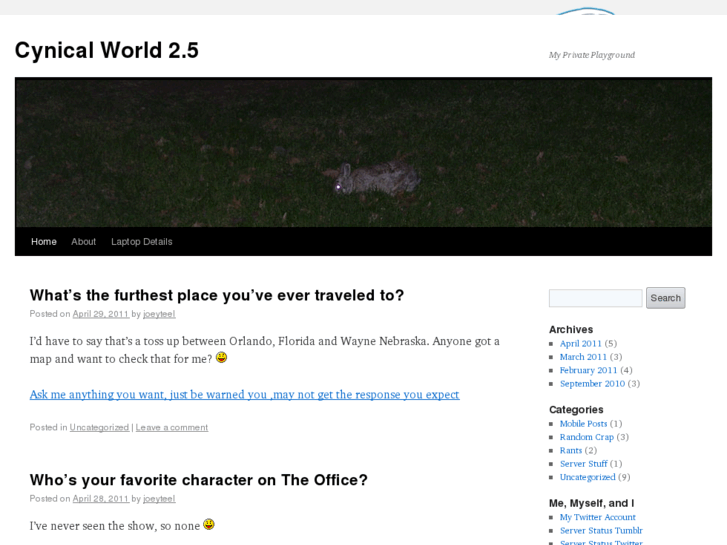Open the April 29, 2011 date link

coord(101,314)
